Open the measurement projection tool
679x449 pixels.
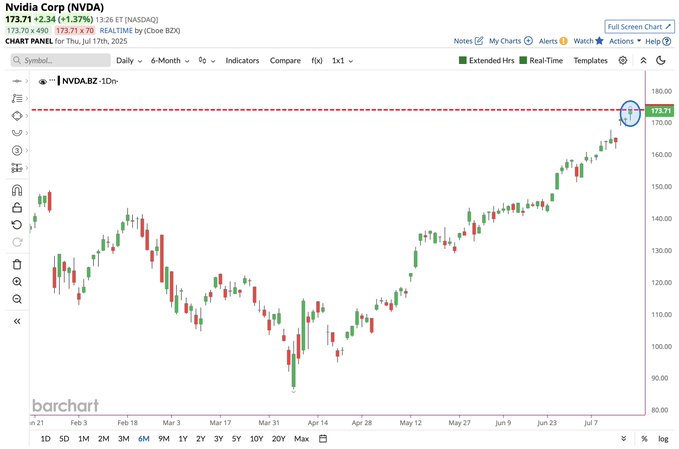(17, 168)
